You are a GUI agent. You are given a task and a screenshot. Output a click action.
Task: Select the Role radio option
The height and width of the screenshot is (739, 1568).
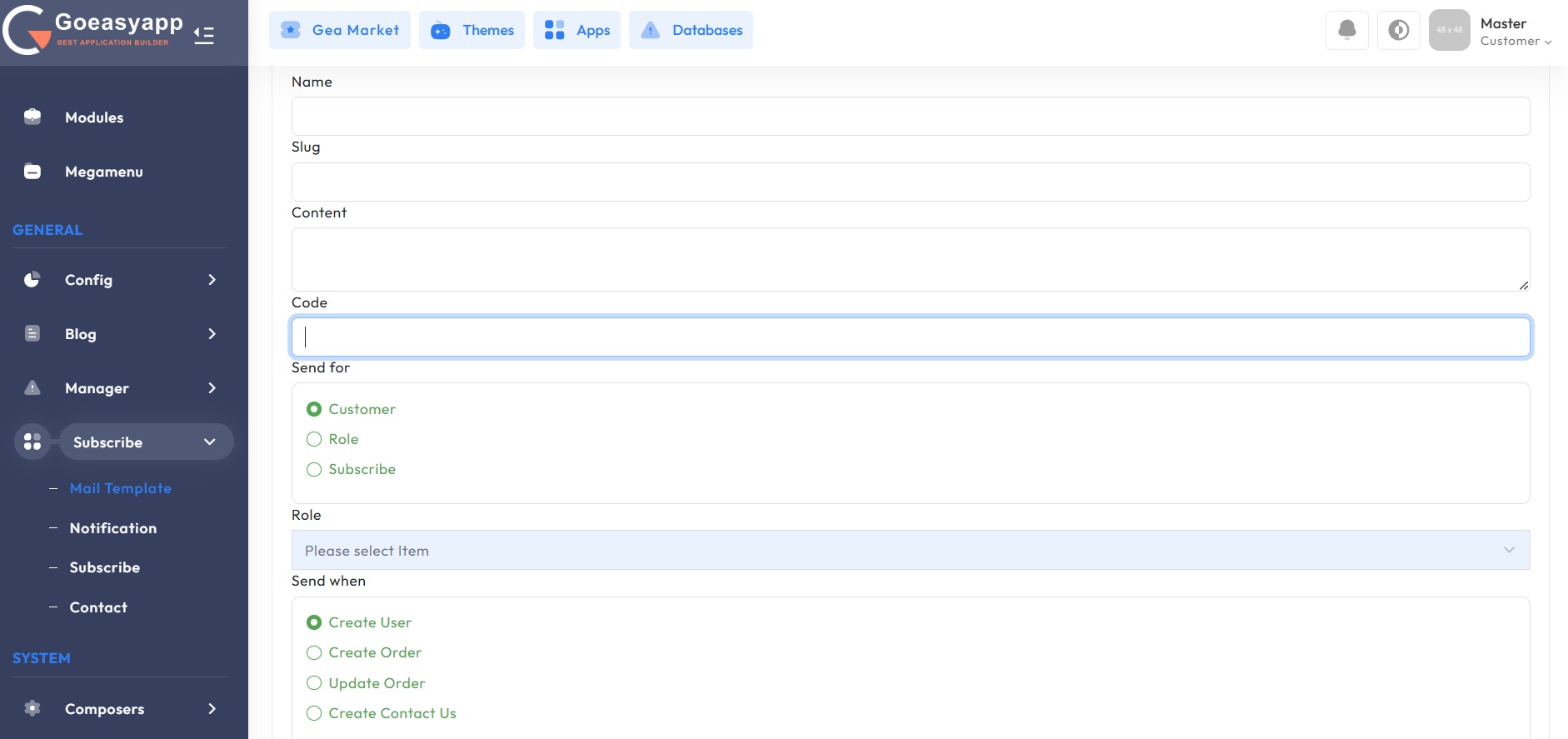(314, 439)
